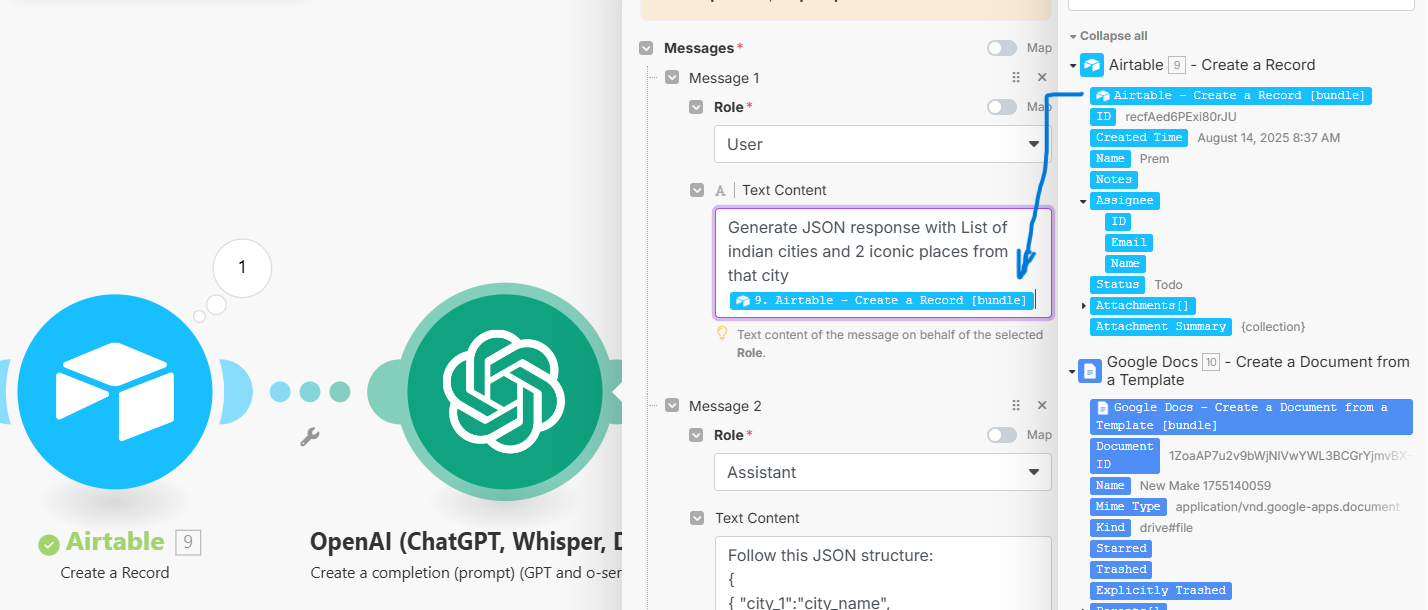Insert the Assignee Name variable
The image size is (1428, 610).
(1125, 264)
